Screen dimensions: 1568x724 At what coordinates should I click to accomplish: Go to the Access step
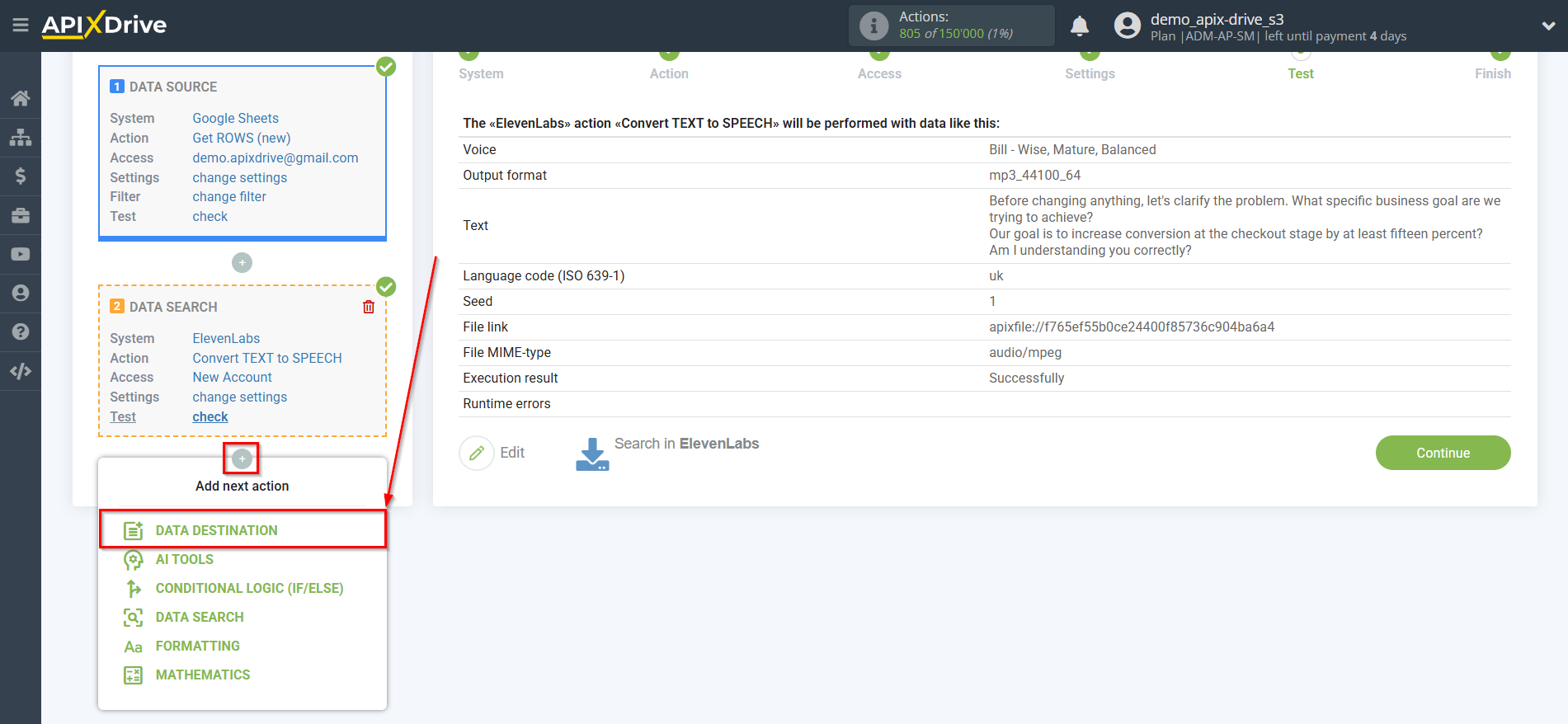click(879, 73)
